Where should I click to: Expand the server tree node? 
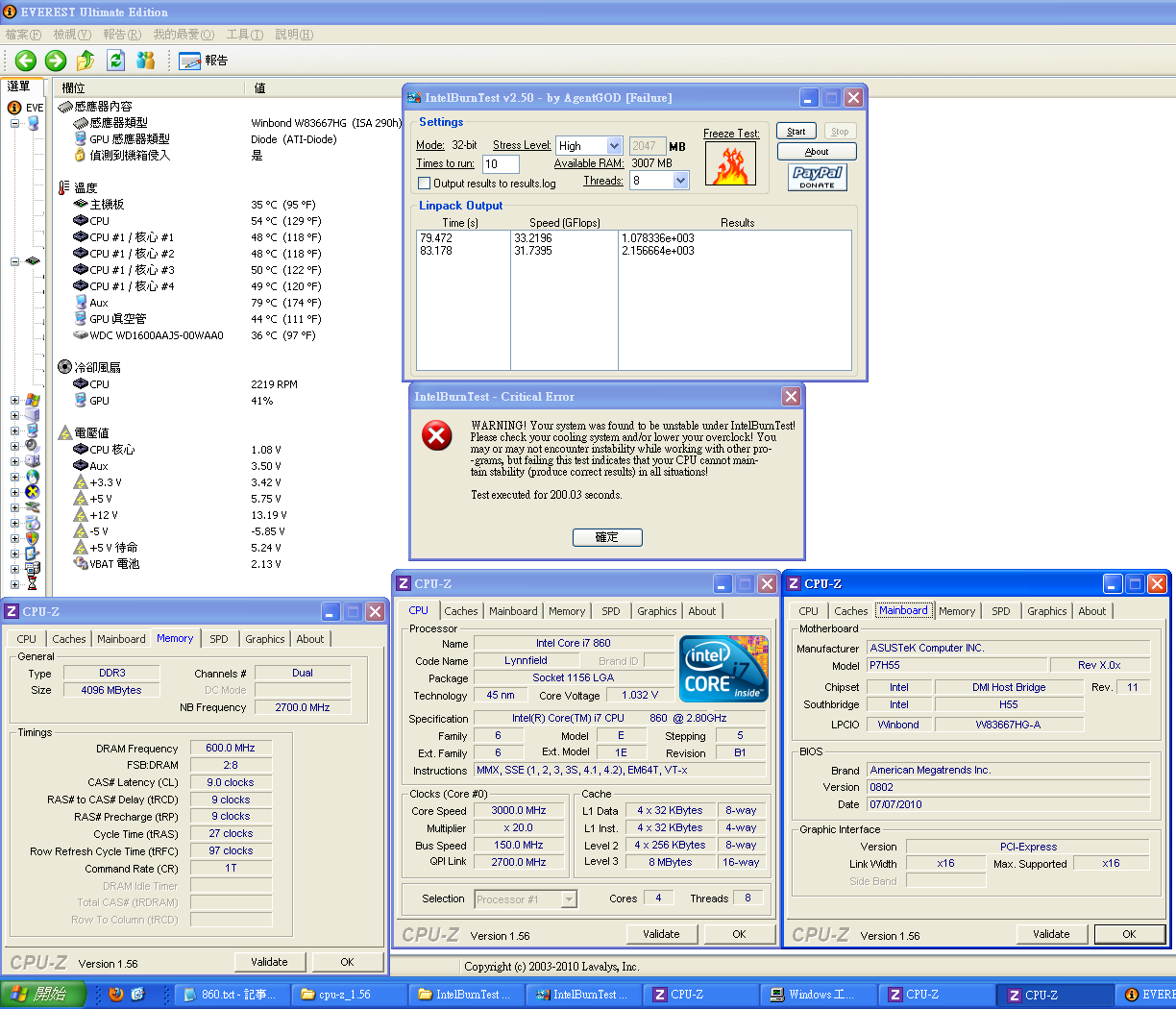tap(14, 415)
